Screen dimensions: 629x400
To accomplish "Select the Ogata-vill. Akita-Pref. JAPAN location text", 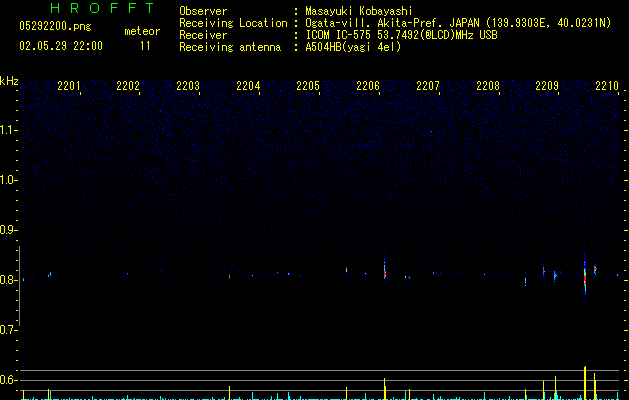I will [458, 23].
